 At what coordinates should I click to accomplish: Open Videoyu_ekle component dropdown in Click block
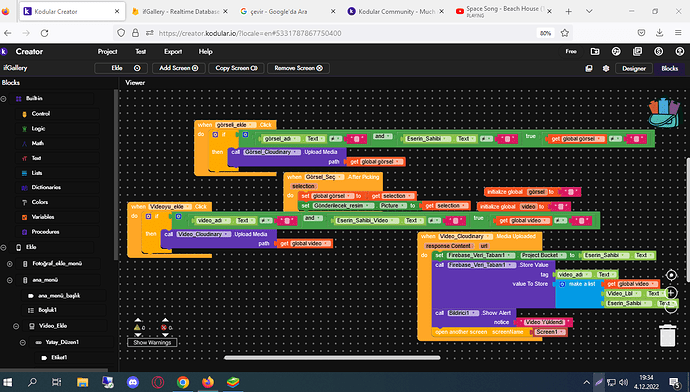(x=170, y=206)
